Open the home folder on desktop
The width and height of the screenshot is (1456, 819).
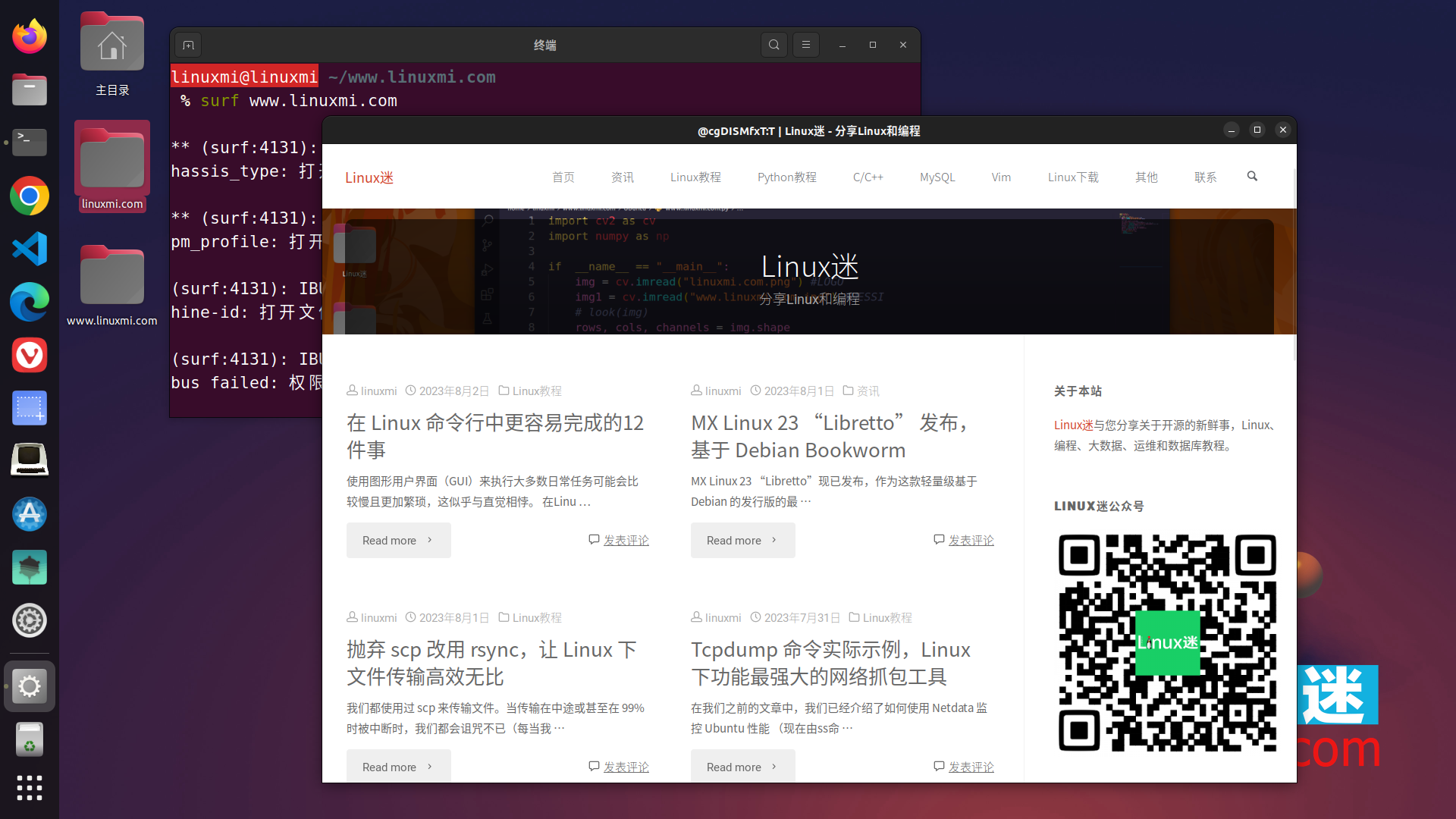(x=112, y=55)
